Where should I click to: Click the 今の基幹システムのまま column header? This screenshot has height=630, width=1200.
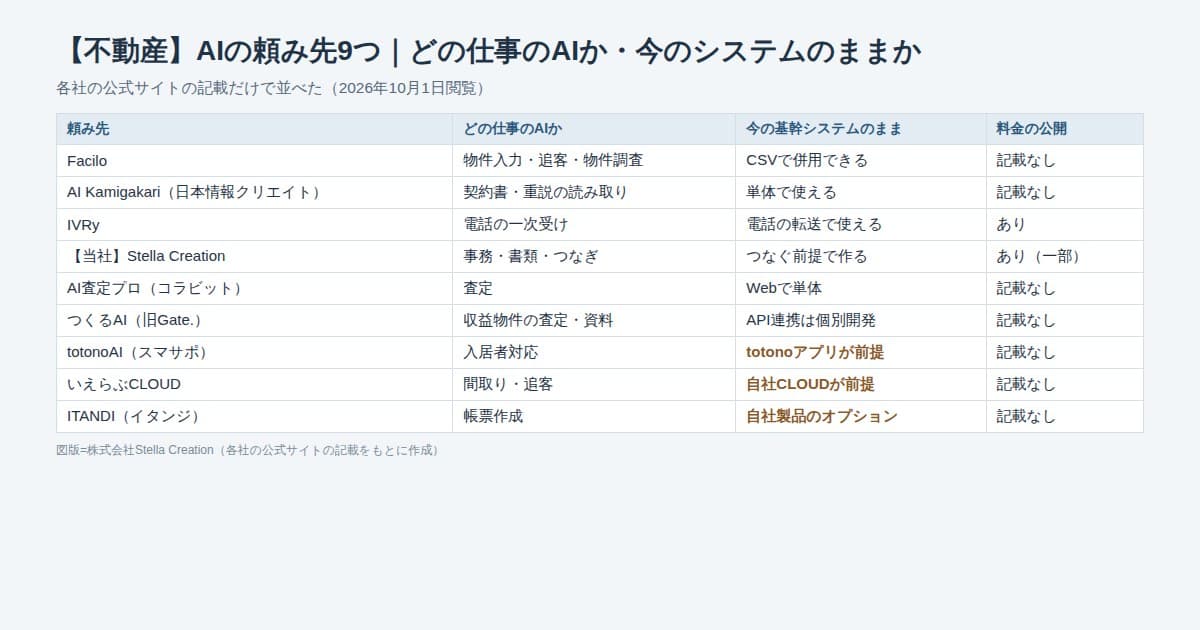click(861, 129)
